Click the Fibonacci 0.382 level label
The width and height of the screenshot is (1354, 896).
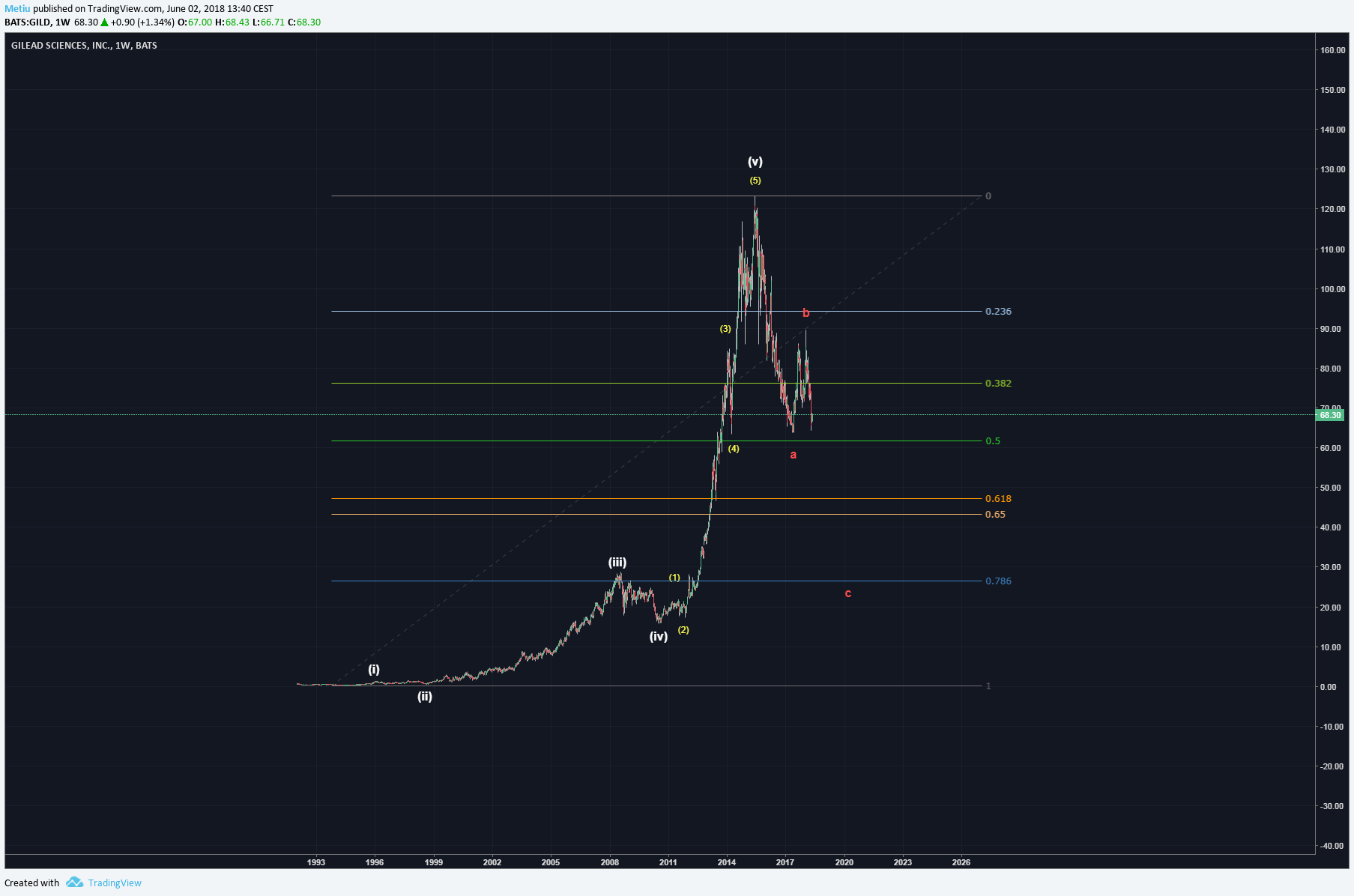[x=998, y=384]
